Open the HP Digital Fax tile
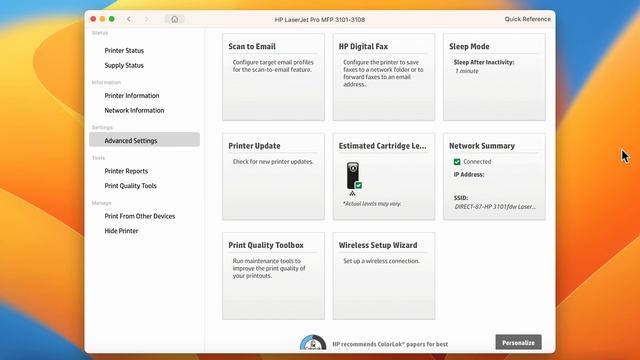 (384, 77)
